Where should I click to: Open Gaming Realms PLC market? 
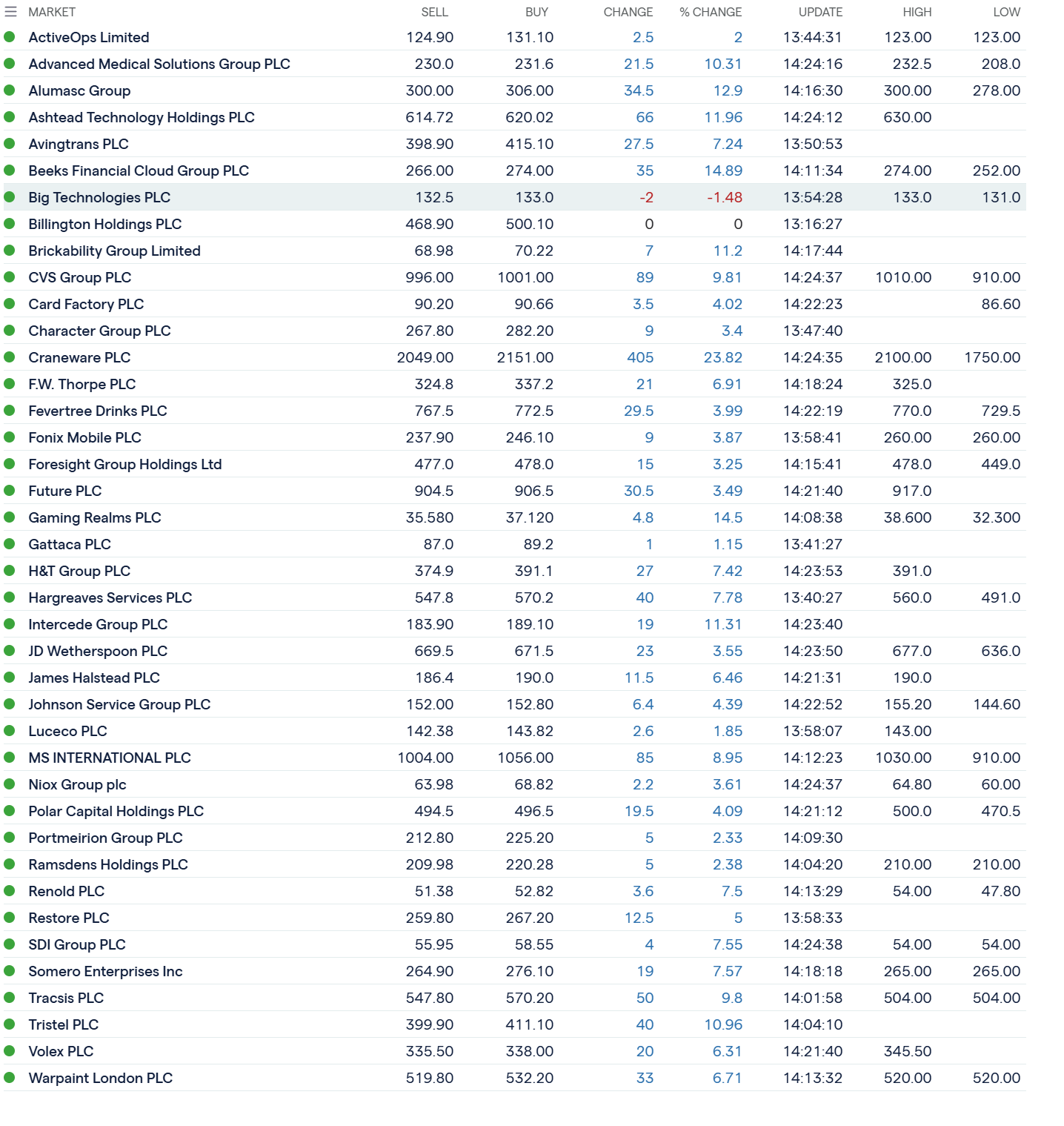pyautogui.click(x=95, y=517)
